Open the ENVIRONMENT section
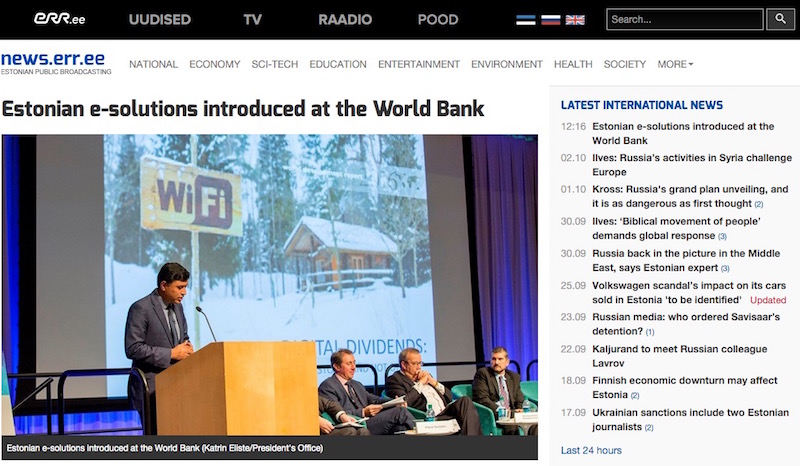The height and width of the screenshot is (466, 800). pos(507,64)
